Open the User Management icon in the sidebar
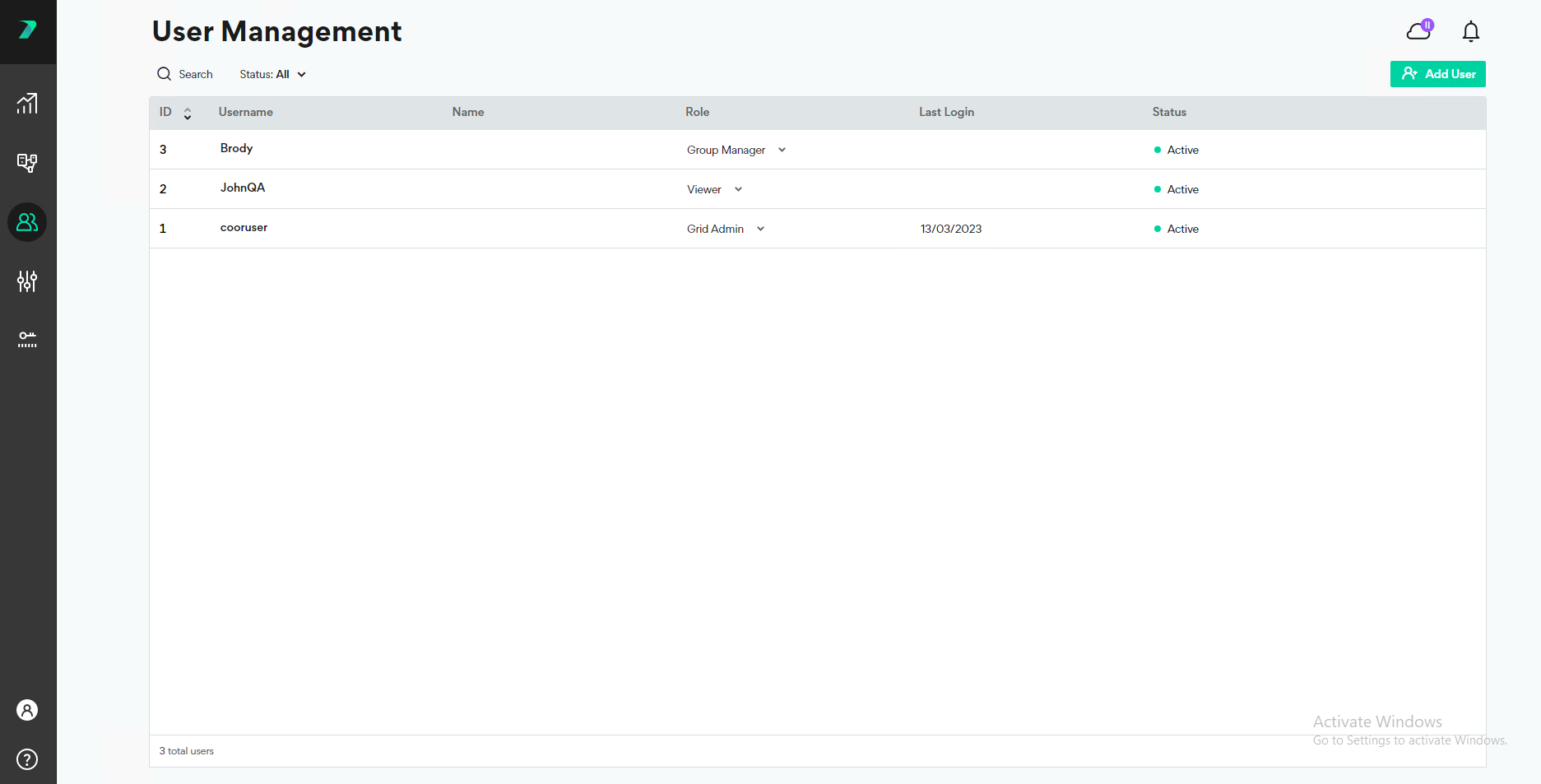1541x784 pixels. click(27, 221)
